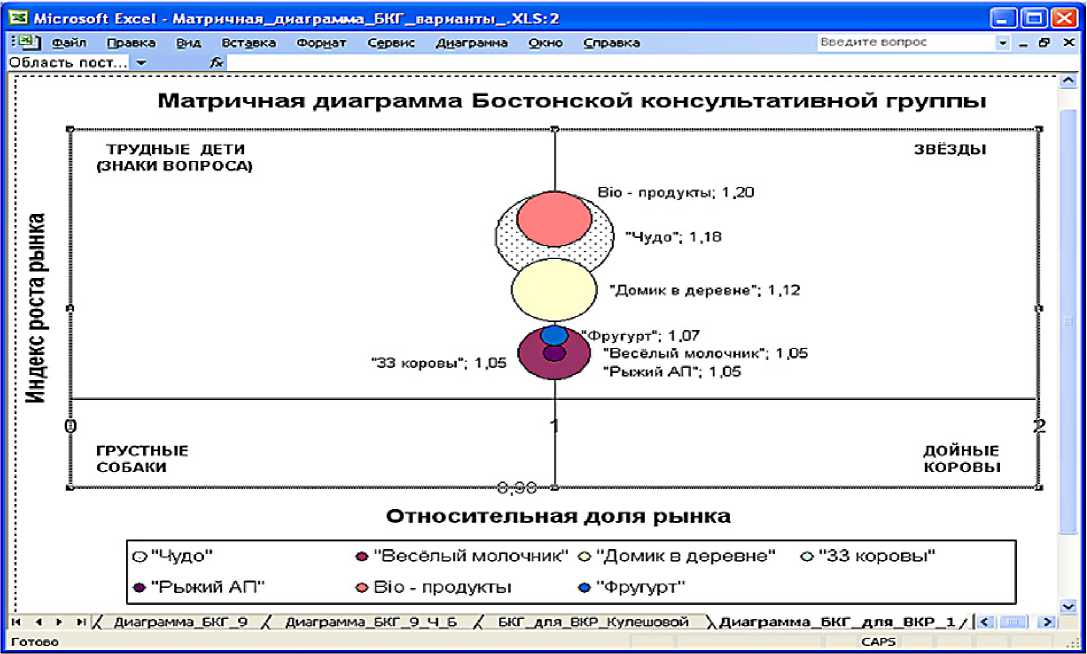
Task: Click vertical scrollbar up arrow
Action: (x=1068, y=82)
